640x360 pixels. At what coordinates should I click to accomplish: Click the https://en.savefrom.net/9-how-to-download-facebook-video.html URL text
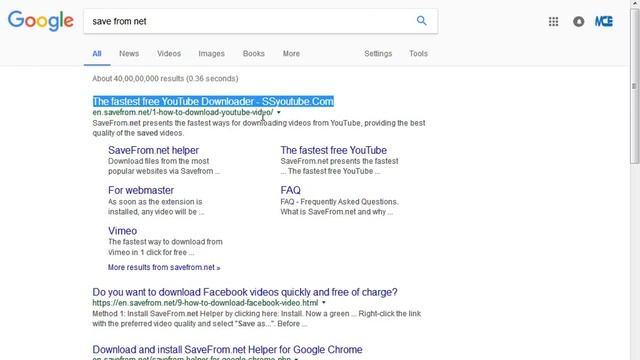[x=205, y=303]
